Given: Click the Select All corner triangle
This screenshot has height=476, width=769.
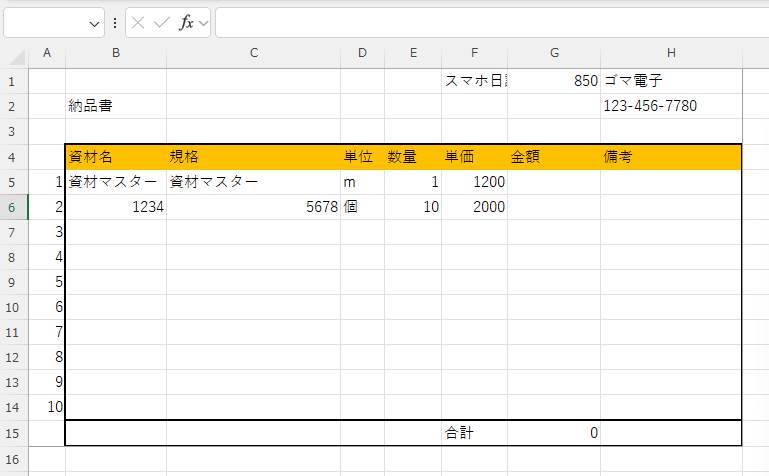Looking at the screenshot, I should pos(14,53).
